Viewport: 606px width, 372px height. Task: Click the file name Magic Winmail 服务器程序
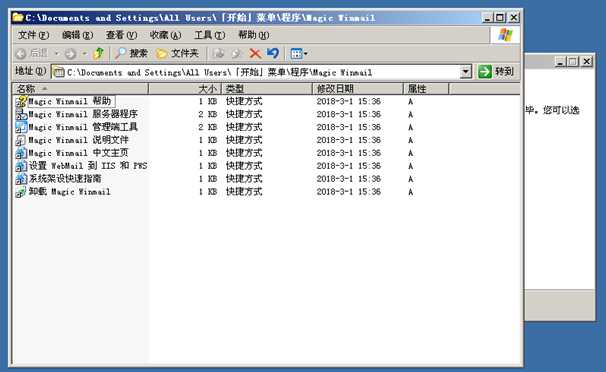click(x=83, y=114)
